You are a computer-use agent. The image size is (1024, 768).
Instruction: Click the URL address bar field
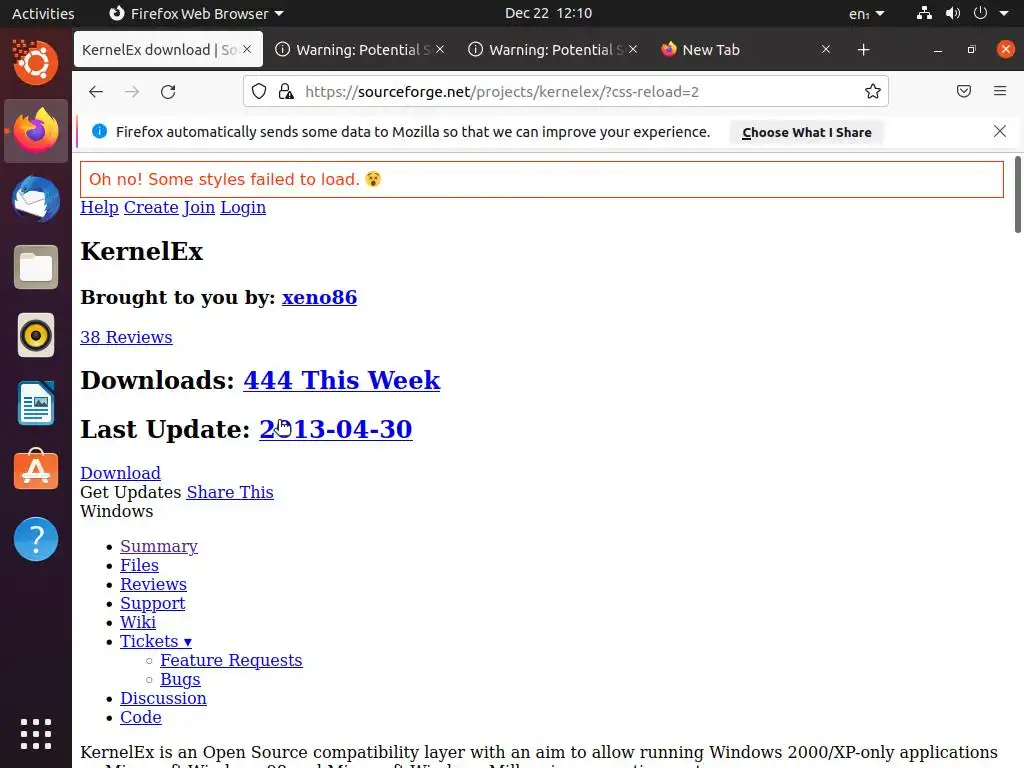pyautogui.click(x=566, y=91)
